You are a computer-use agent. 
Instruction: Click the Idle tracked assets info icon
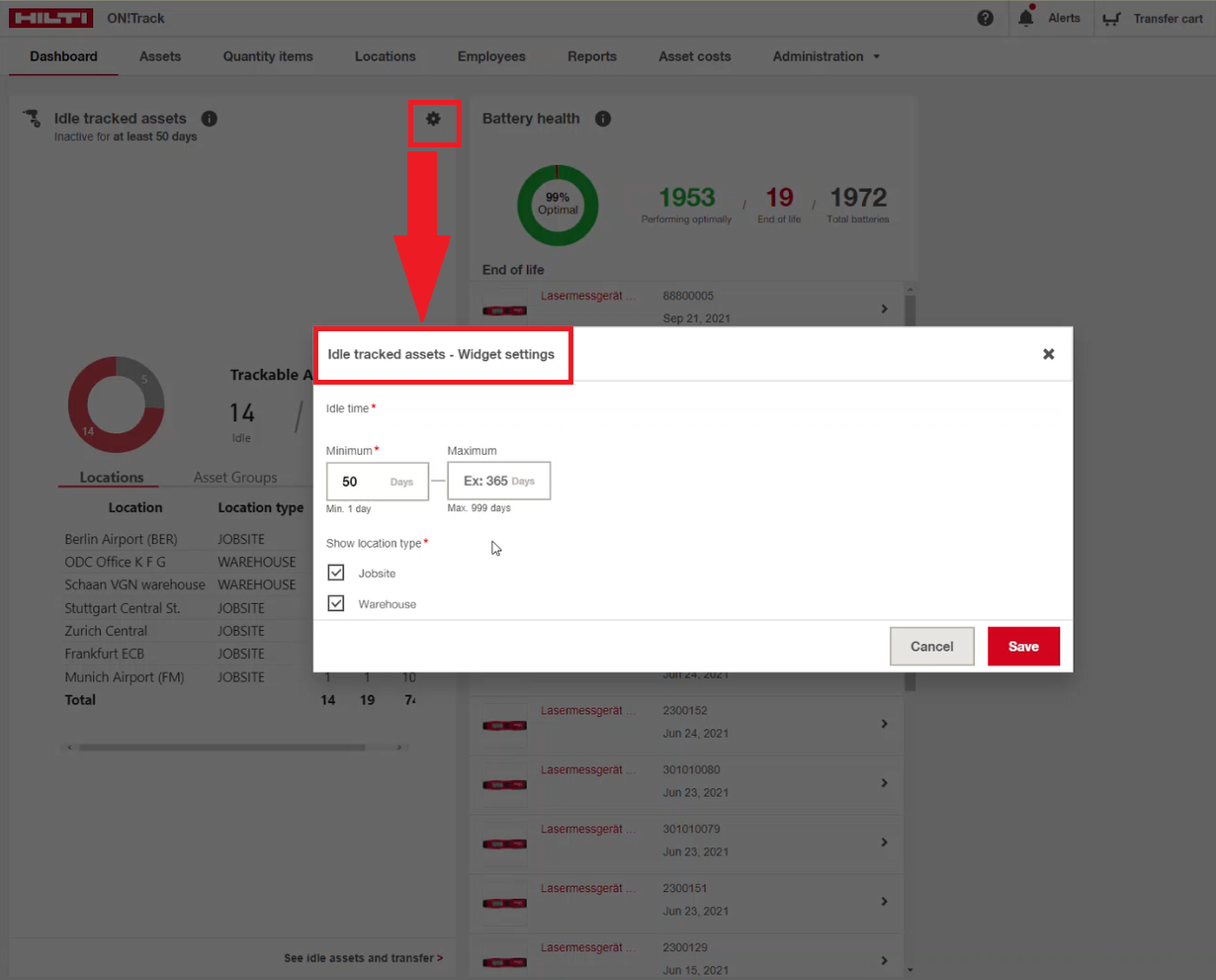[x=209, y=119]
